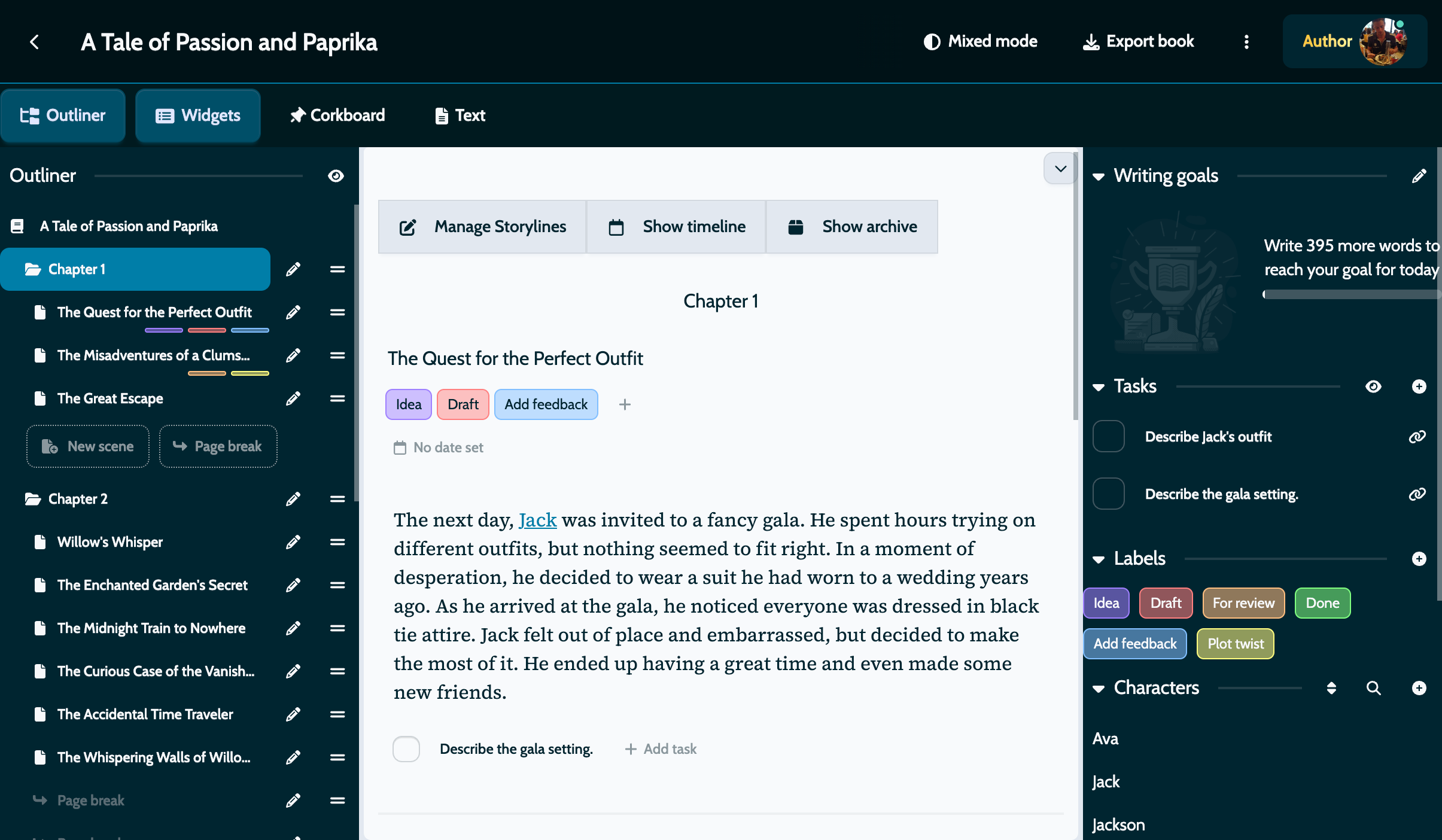
Task: Open search in the Characters panel
Action: tap(1373, 688)
